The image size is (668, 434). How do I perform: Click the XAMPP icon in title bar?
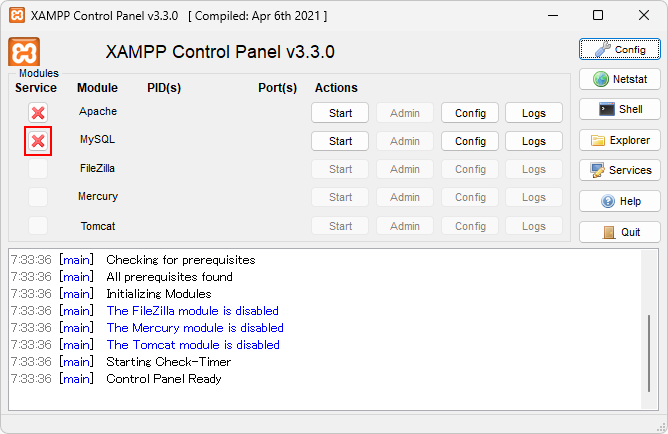coord(17,15)
